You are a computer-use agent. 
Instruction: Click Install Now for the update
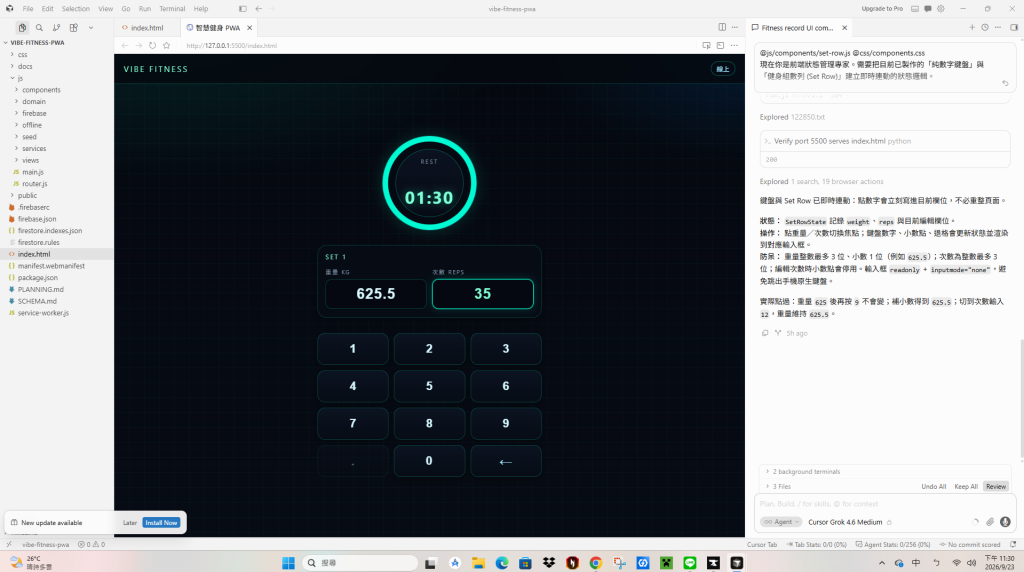(x=161, y=522)
